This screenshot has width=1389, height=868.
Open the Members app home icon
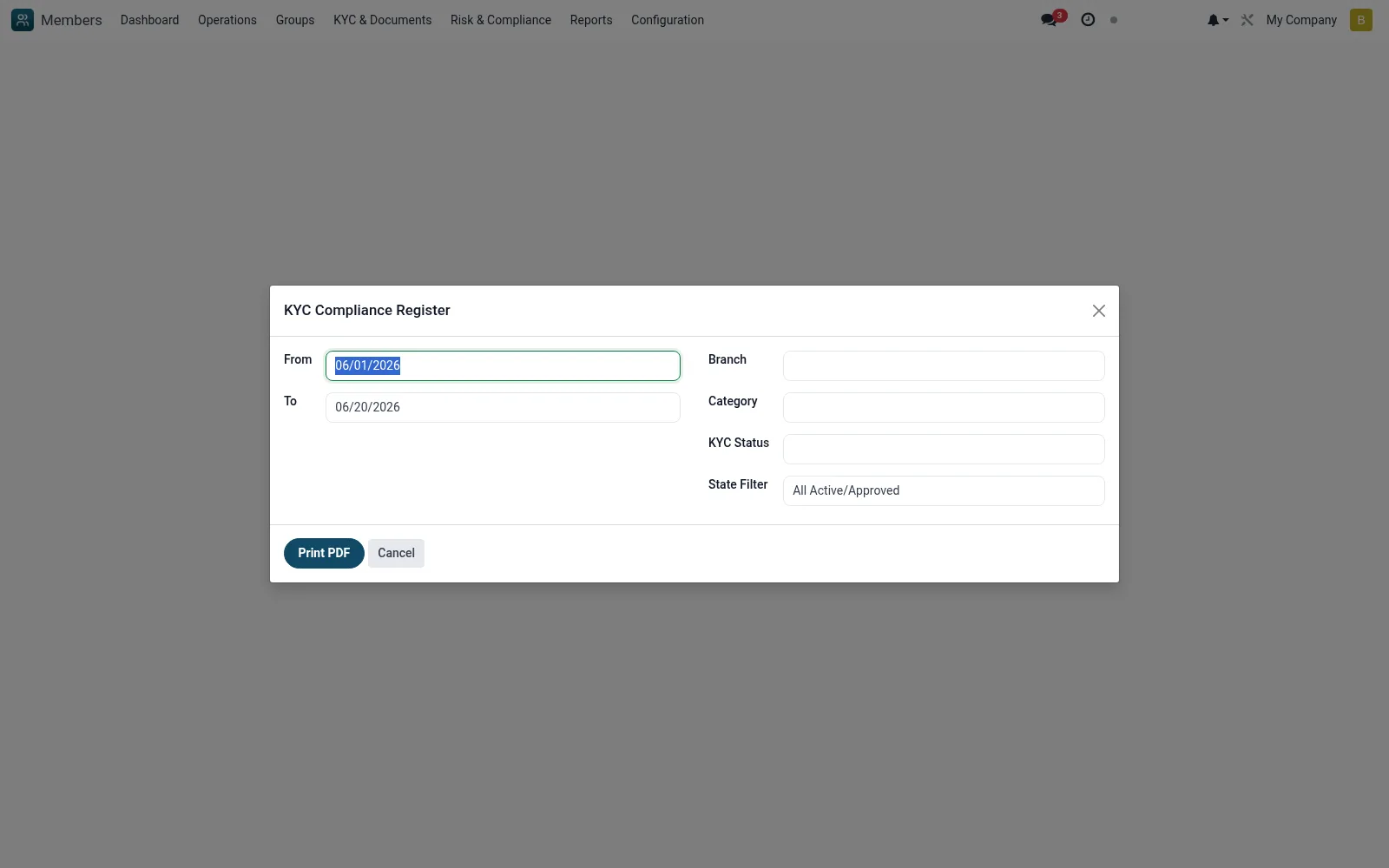pyautogui.click(x=23, y=20)
